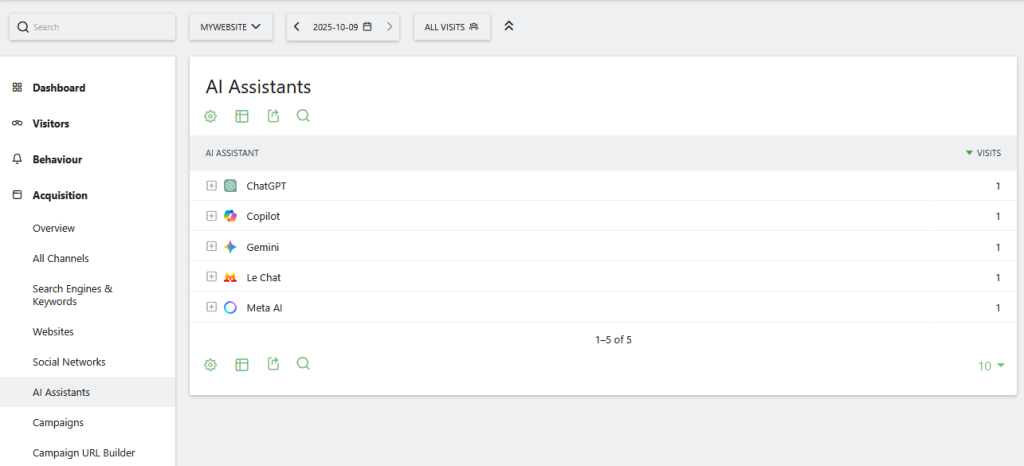Screen dimensions: 1024x466
Task: Go to previous date with left arrow
Action: pos(297,27)
